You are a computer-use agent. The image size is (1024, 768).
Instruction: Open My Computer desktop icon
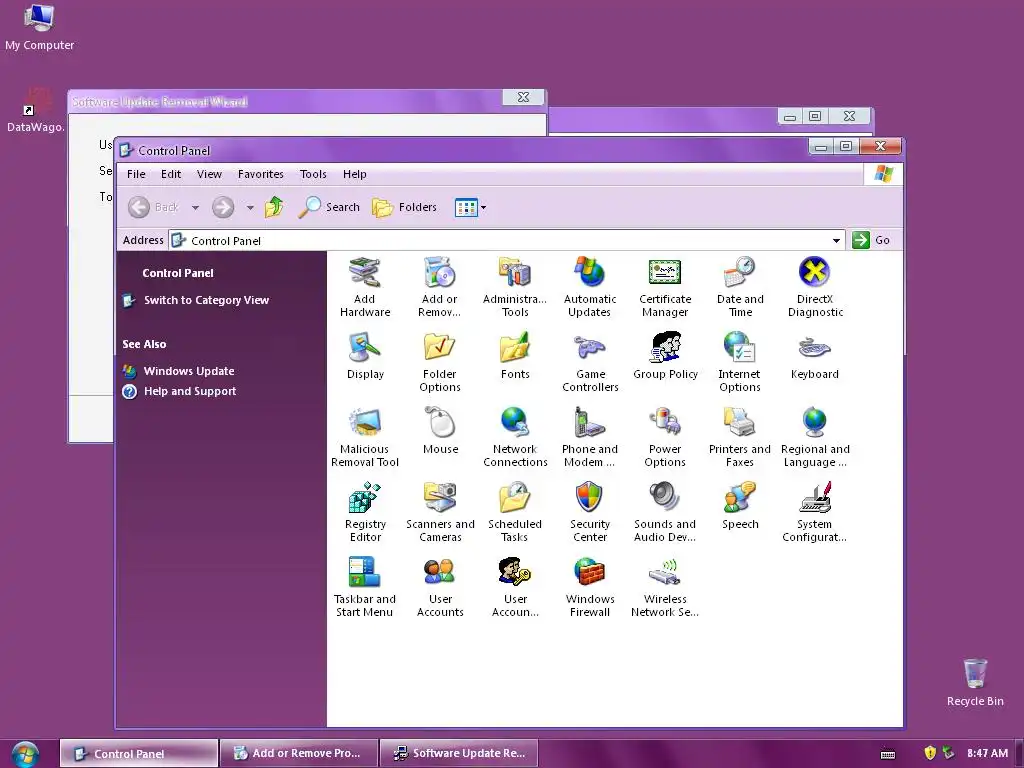click(x=39, y=27)
